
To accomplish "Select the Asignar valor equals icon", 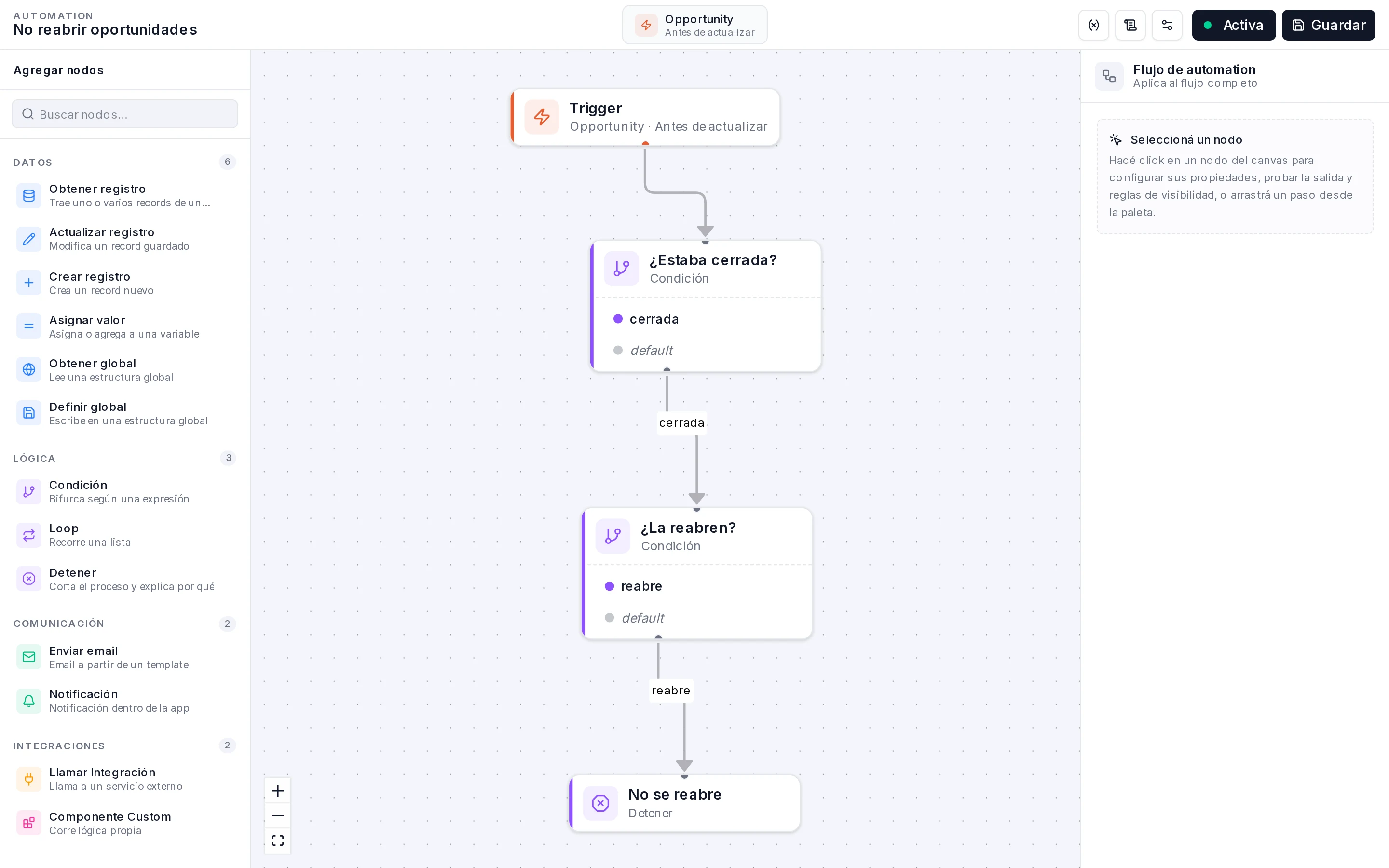I will pyautogui.click(x=29, y=326).
